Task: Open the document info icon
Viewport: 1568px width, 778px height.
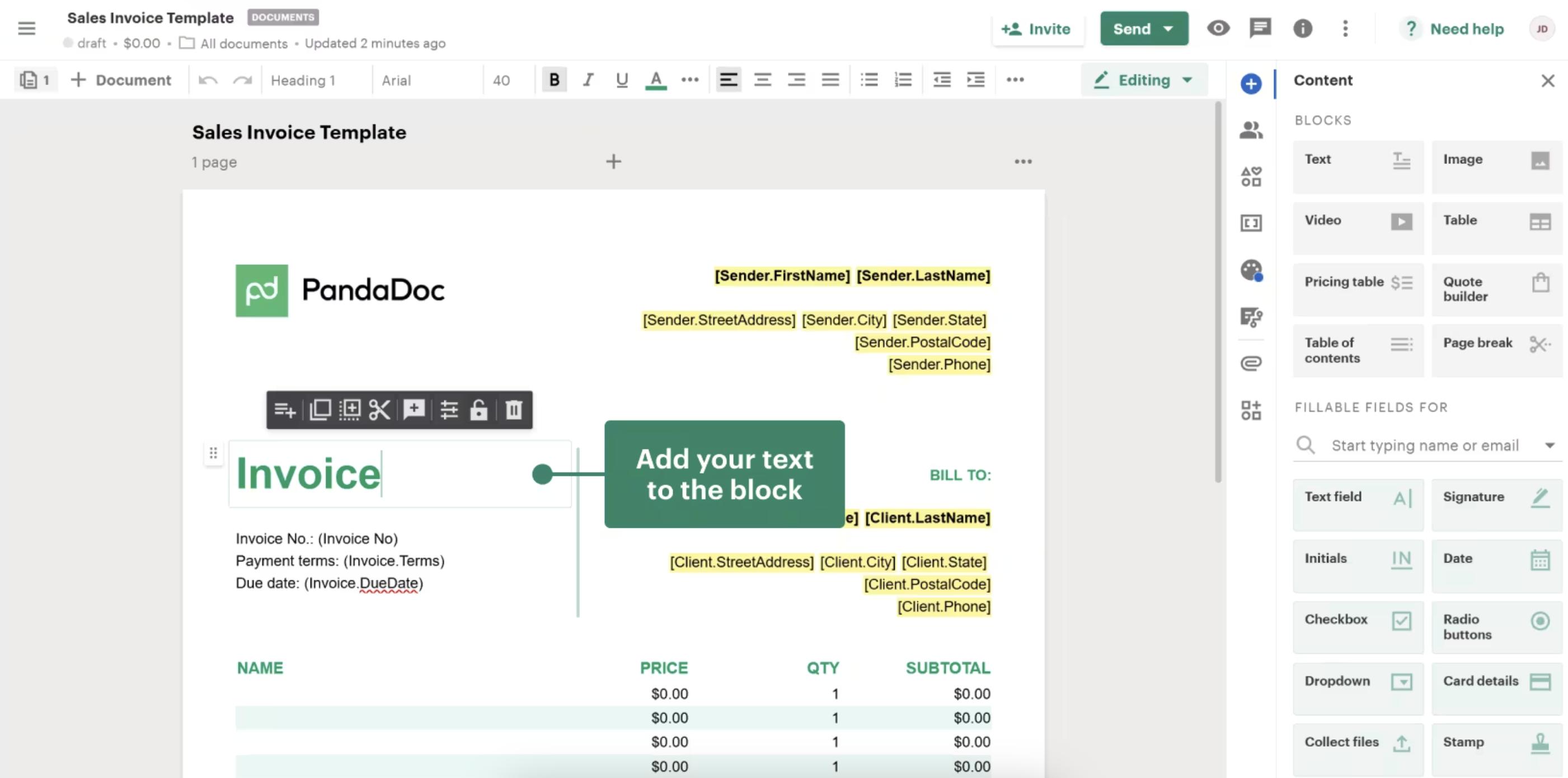Action: point(1303,29)
